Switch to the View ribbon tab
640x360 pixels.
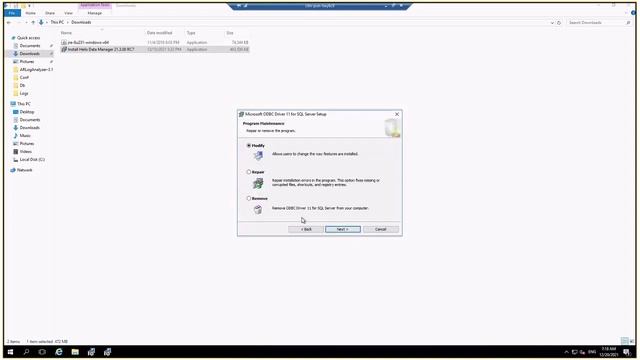(68, 13)
